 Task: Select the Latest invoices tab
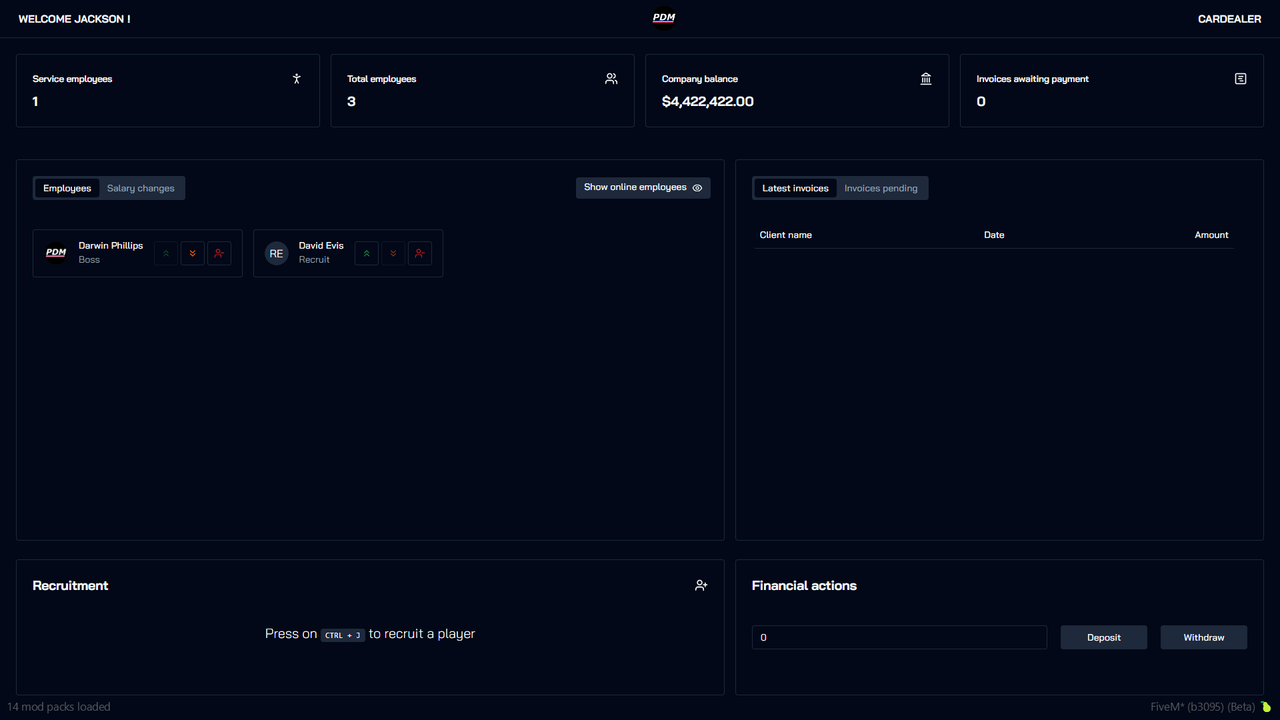click(x=794, y=187)
